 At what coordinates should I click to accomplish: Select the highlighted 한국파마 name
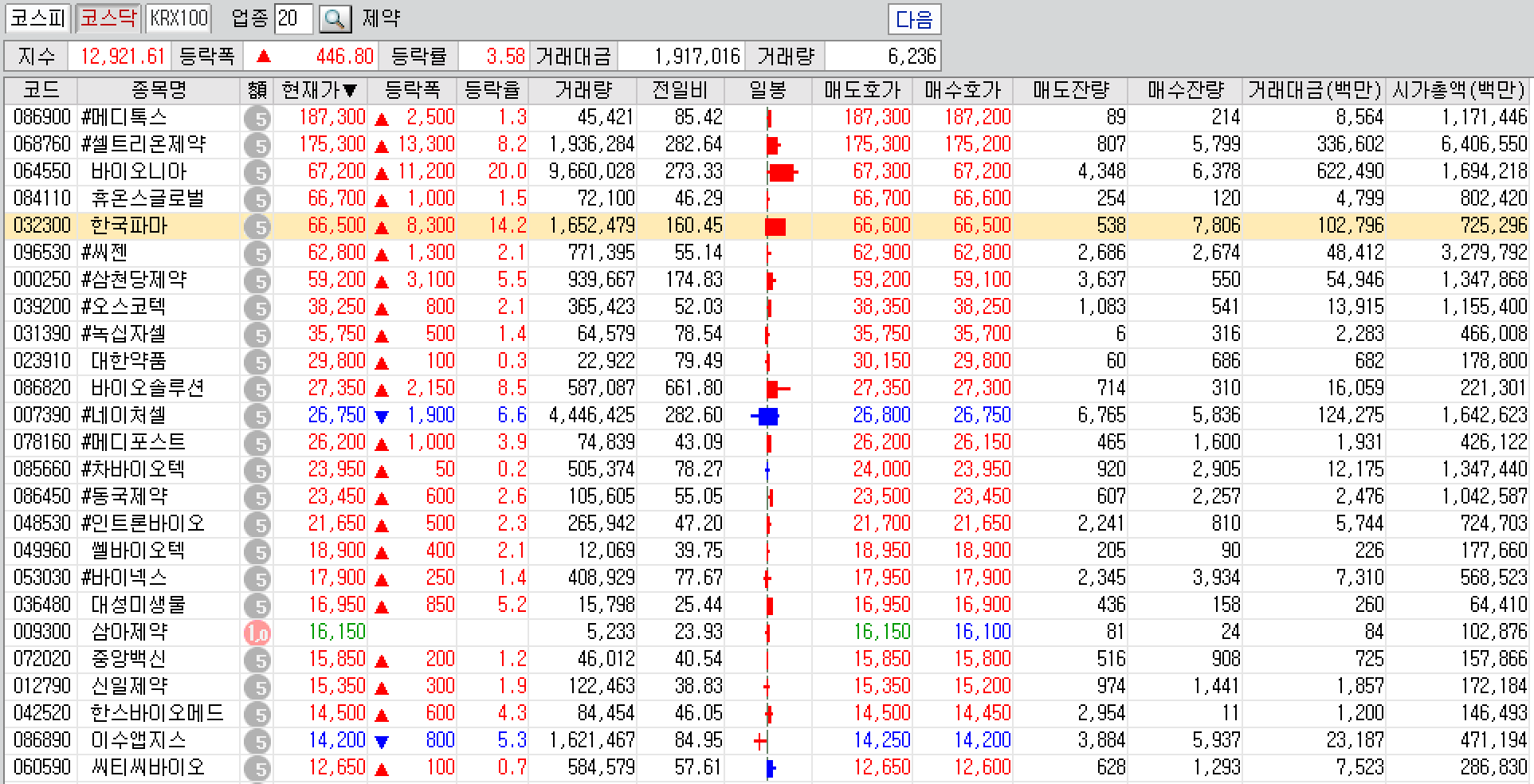pos(129,226)
